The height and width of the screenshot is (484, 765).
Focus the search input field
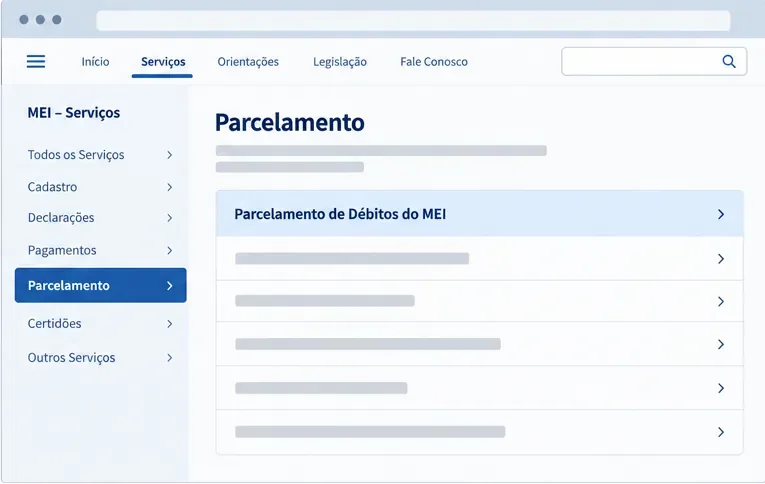654,61
